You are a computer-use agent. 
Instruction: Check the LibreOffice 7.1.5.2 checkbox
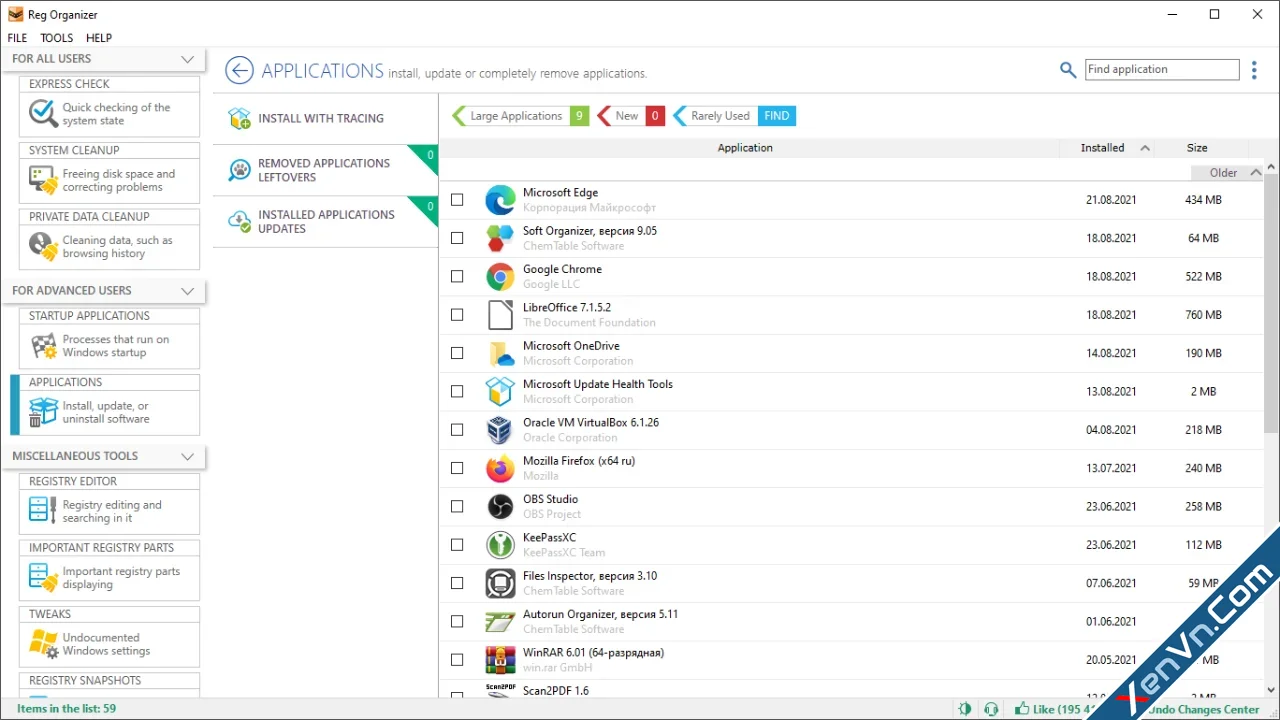[457, 315]
